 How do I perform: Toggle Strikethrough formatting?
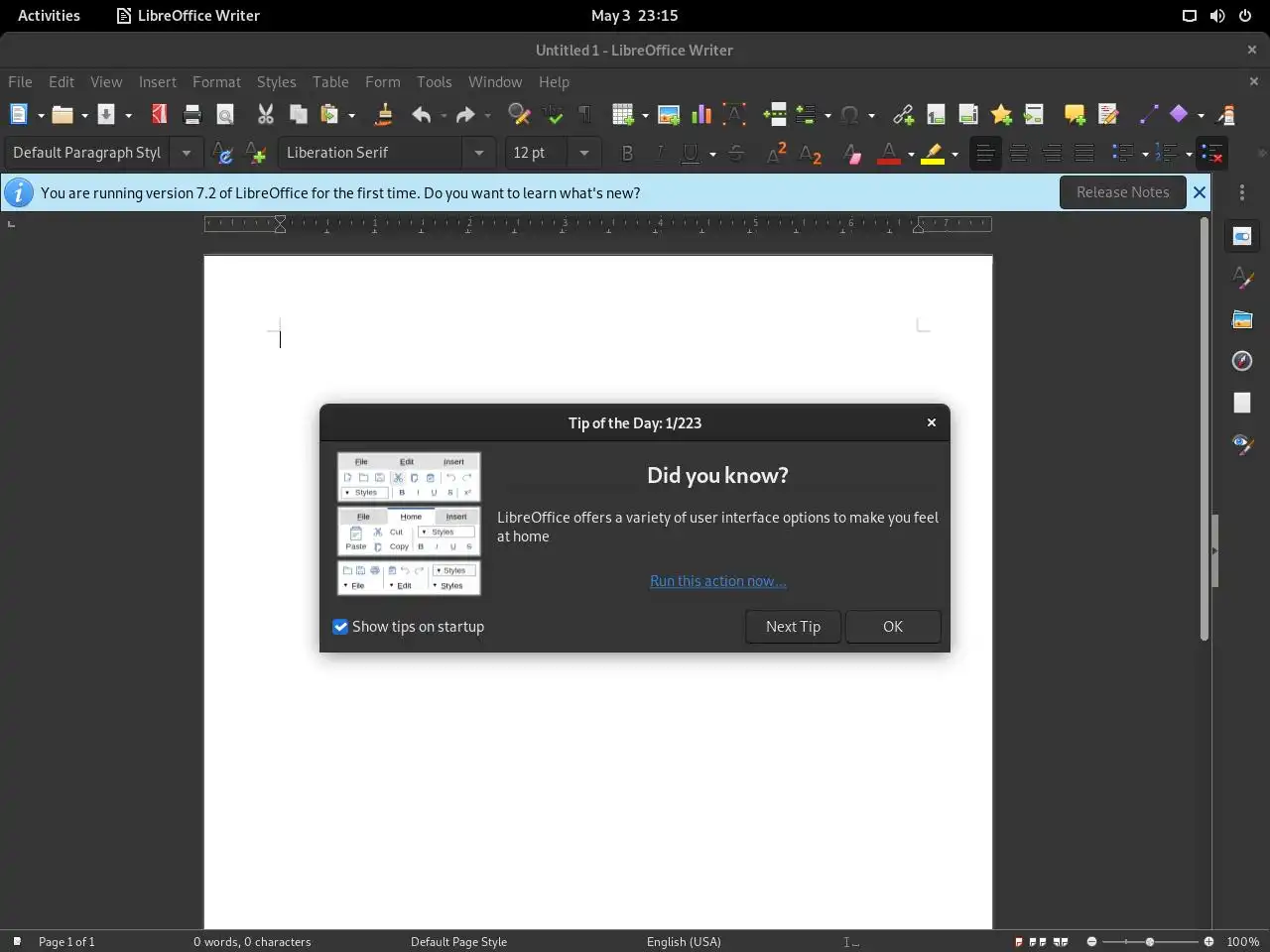click(736, 154)
